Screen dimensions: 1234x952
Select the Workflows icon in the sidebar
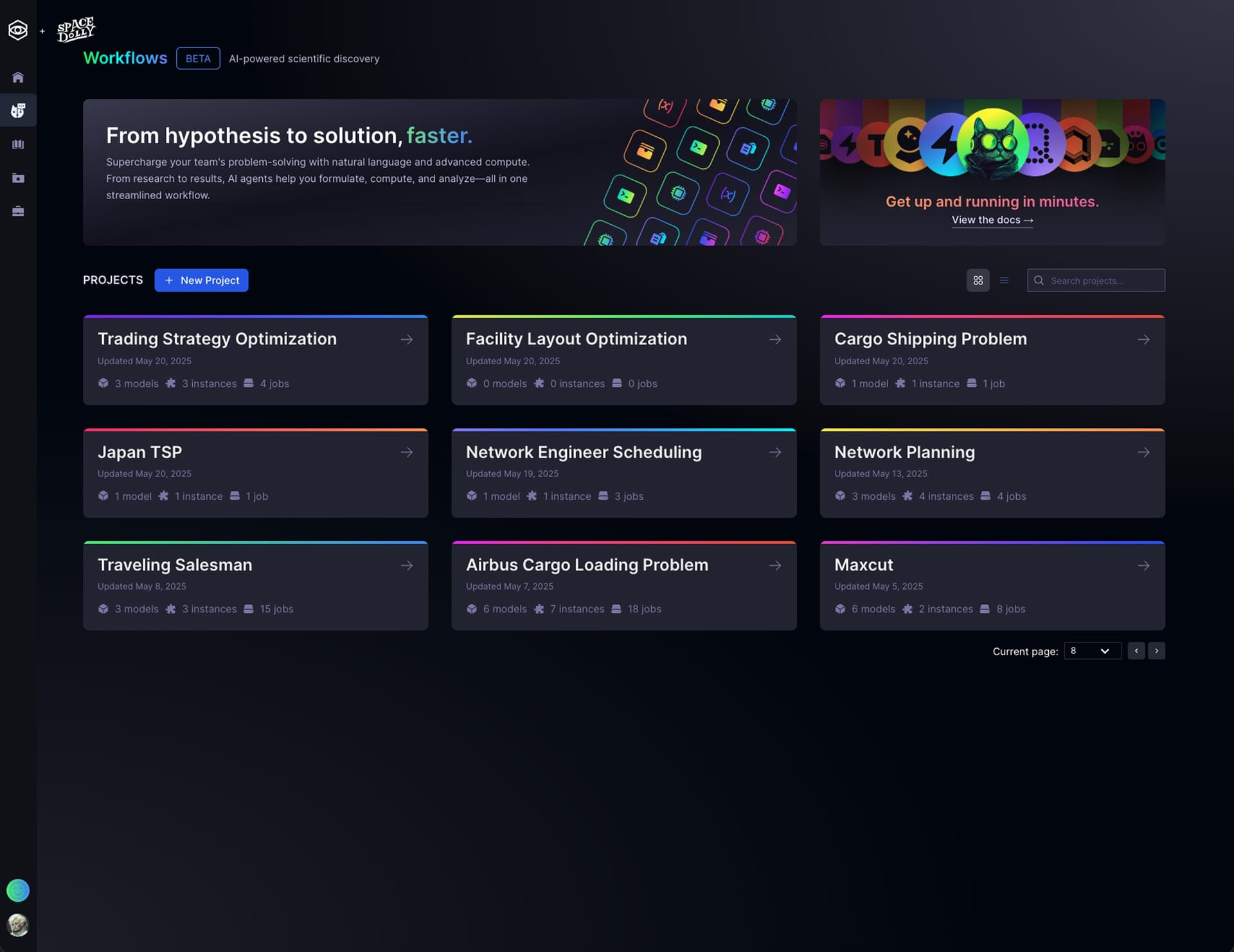(x=18, y=110)
